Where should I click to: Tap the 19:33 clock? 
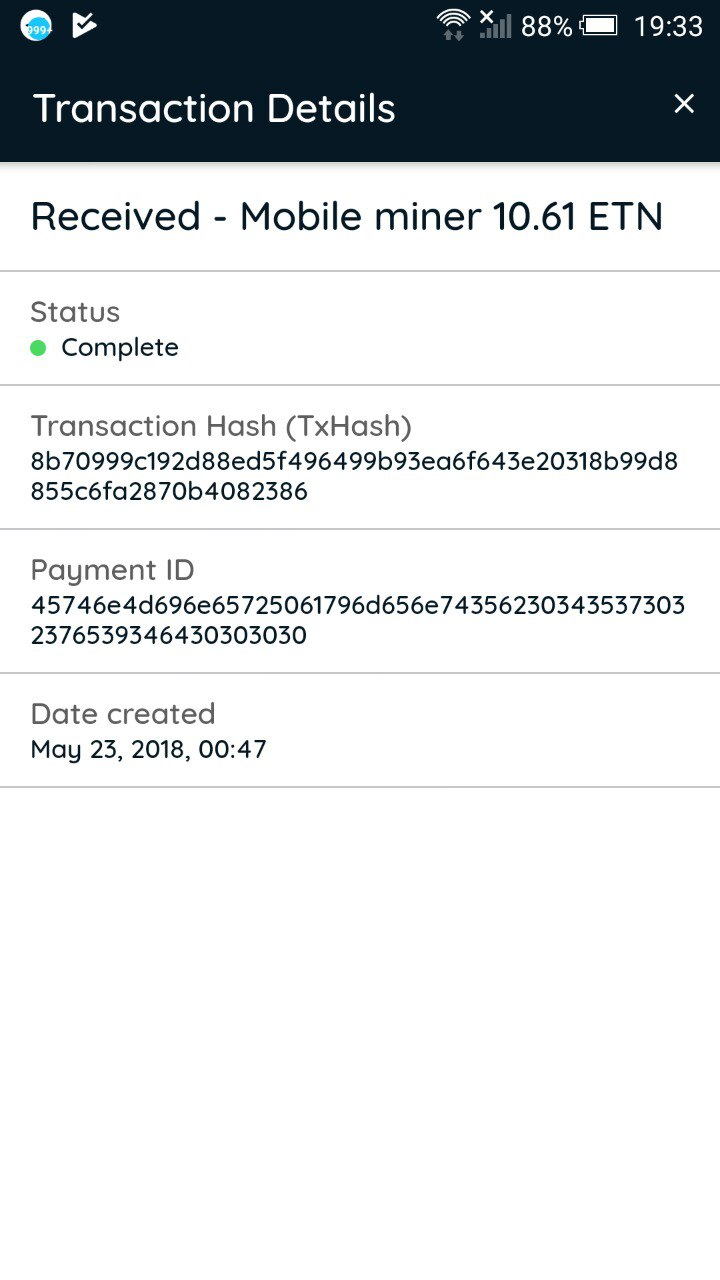pos(668,26)
